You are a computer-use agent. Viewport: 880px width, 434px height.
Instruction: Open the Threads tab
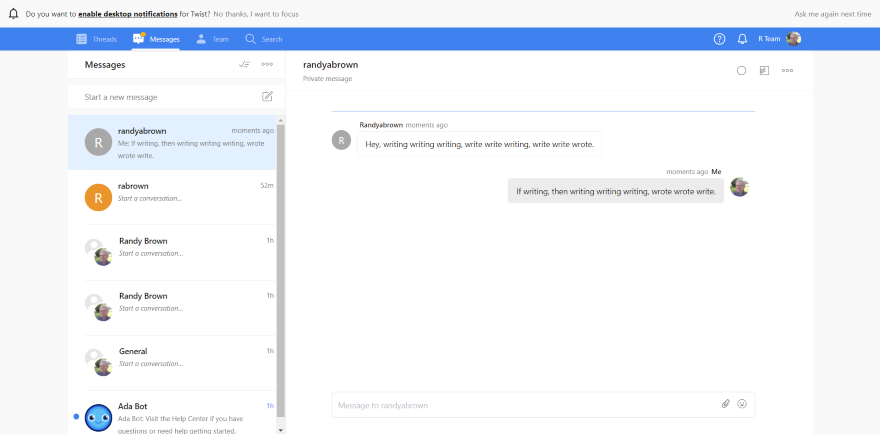coord(97,39)
